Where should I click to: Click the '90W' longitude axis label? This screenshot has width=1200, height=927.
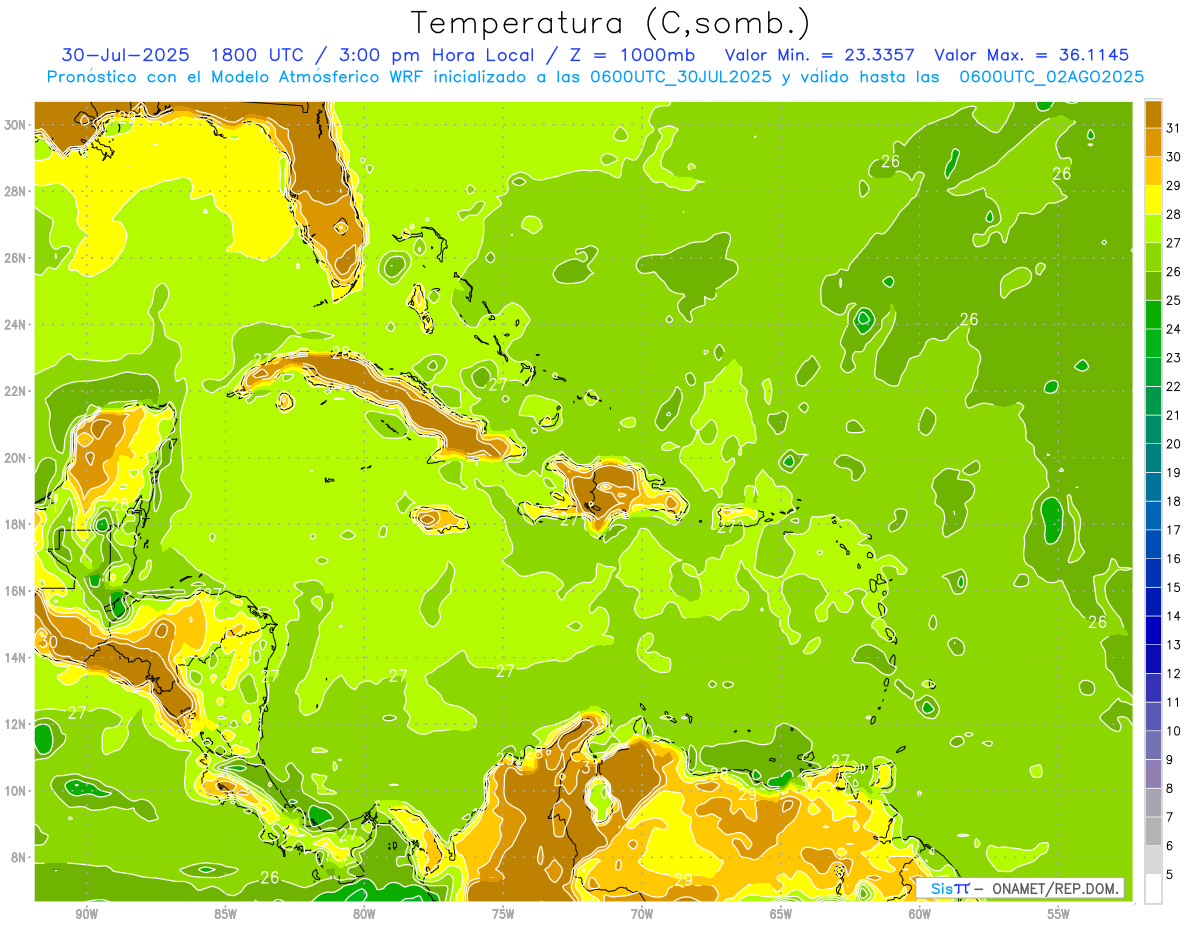[87, 915]
